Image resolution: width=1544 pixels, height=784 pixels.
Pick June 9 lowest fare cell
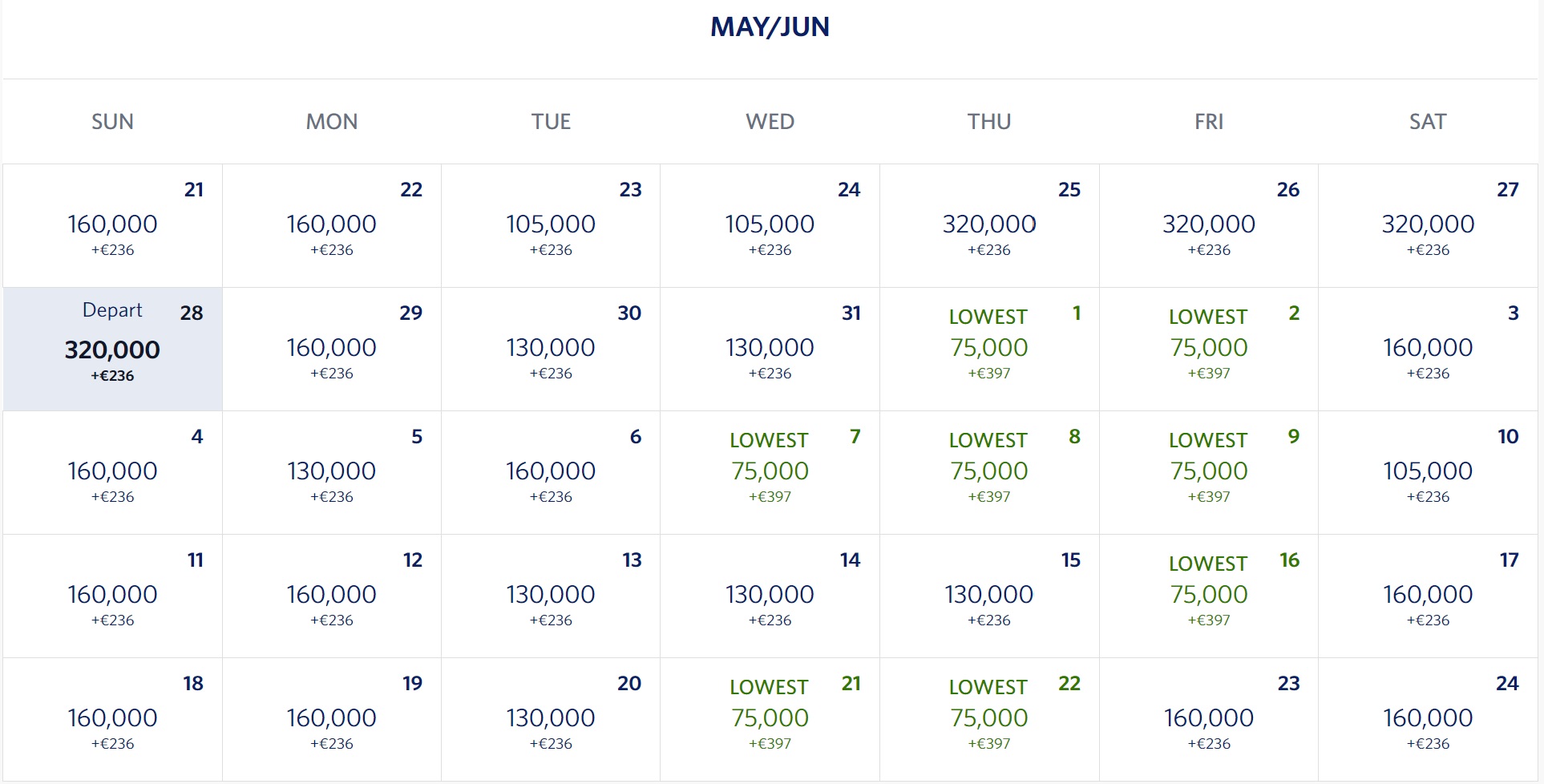point(1209,473)
